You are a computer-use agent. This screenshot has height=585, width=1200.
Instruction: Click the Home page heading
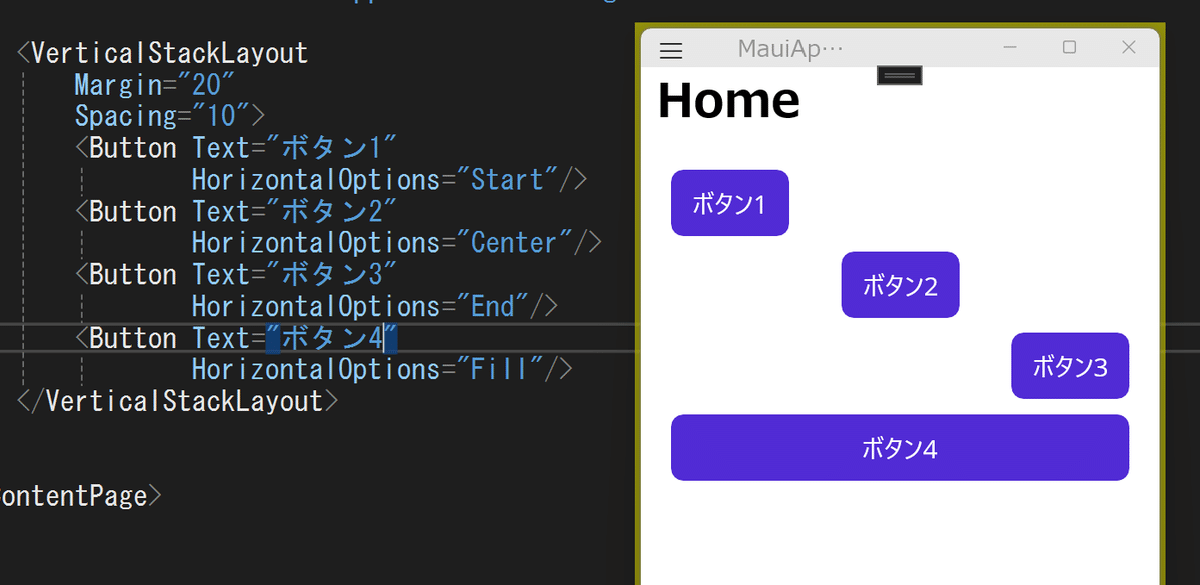pyautogui.click(x=728, y=100)
